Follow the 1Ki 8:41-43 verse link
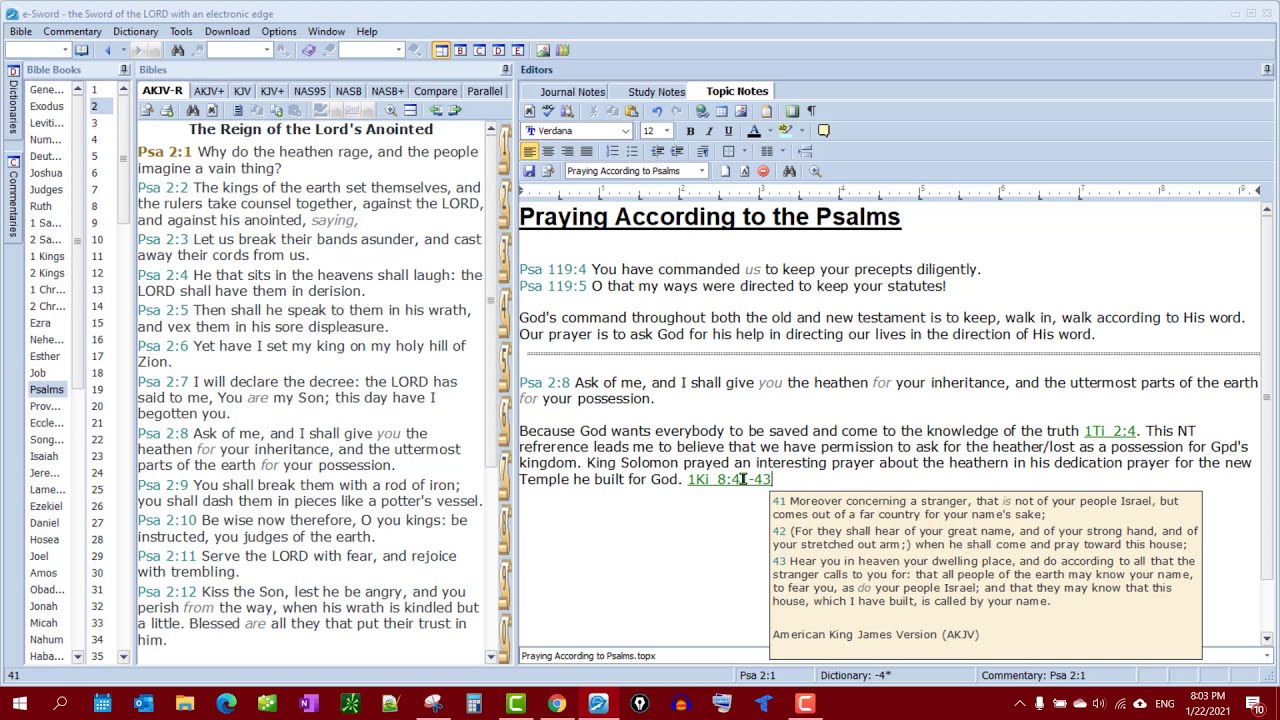 point(730,479)
